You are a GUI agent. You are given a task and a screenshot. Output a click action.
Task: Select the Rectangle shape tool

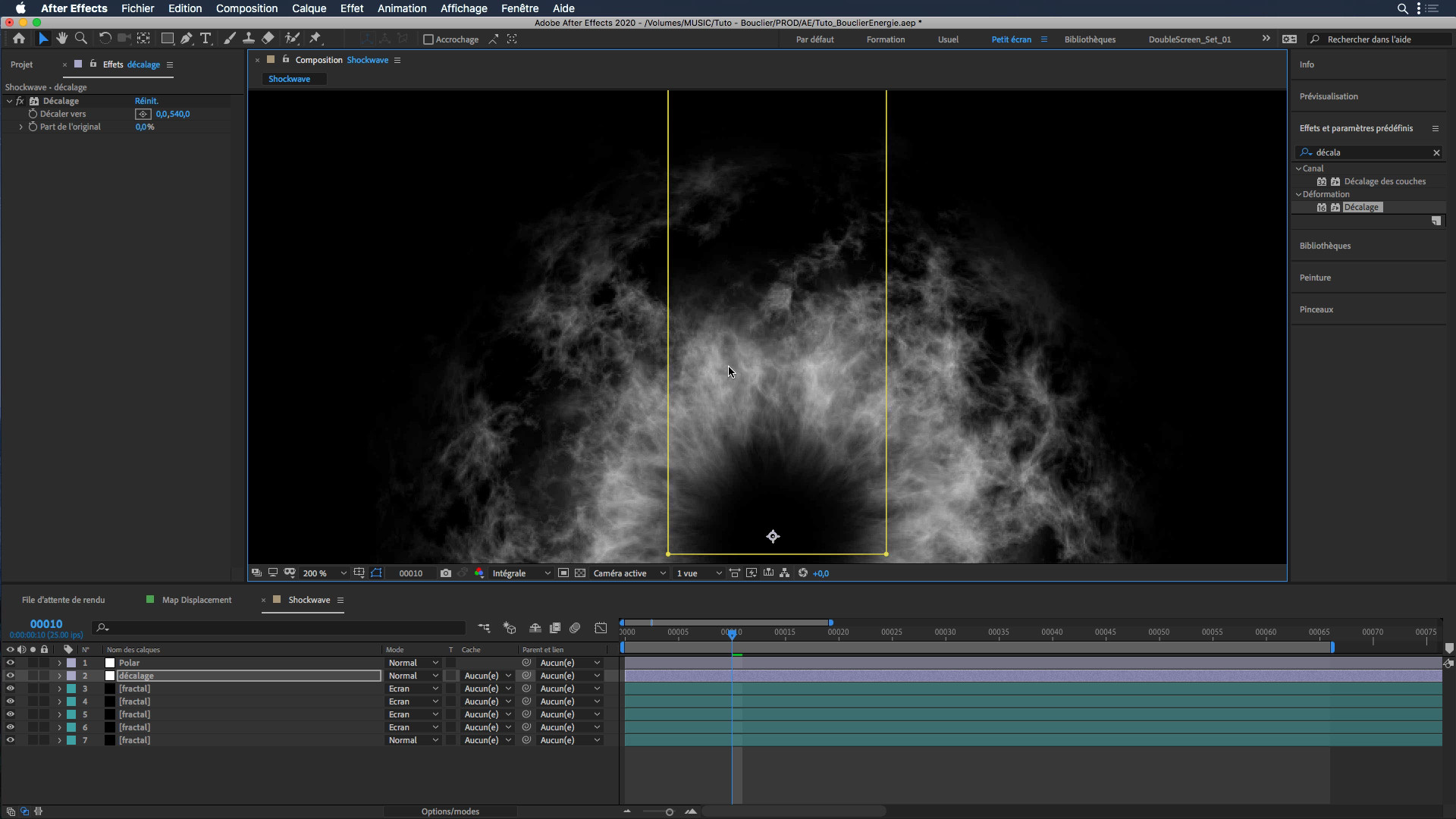point(167,39)
